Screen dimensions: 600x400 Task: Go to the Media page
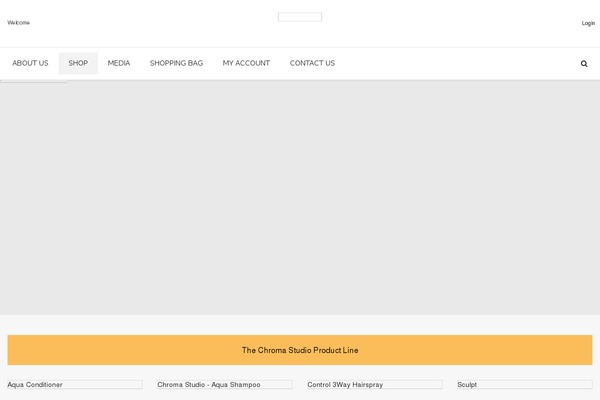point(119,63)
